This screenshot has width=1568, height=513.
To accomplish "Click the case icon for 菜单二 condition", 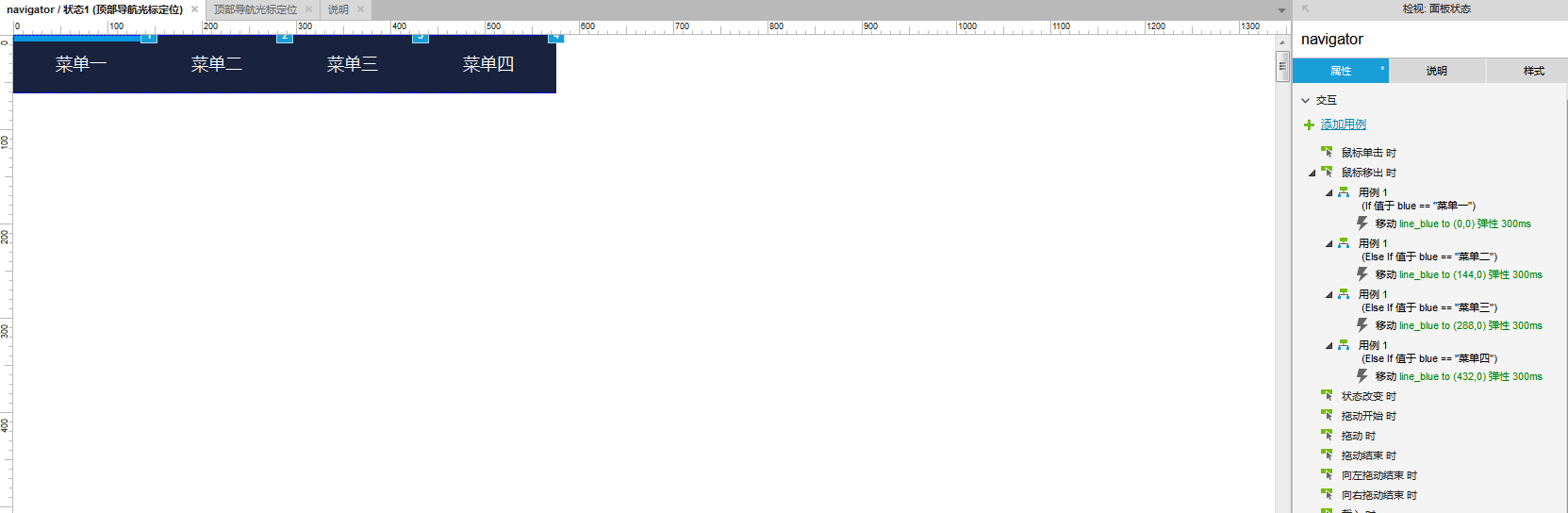I will tap(1344, 243).
